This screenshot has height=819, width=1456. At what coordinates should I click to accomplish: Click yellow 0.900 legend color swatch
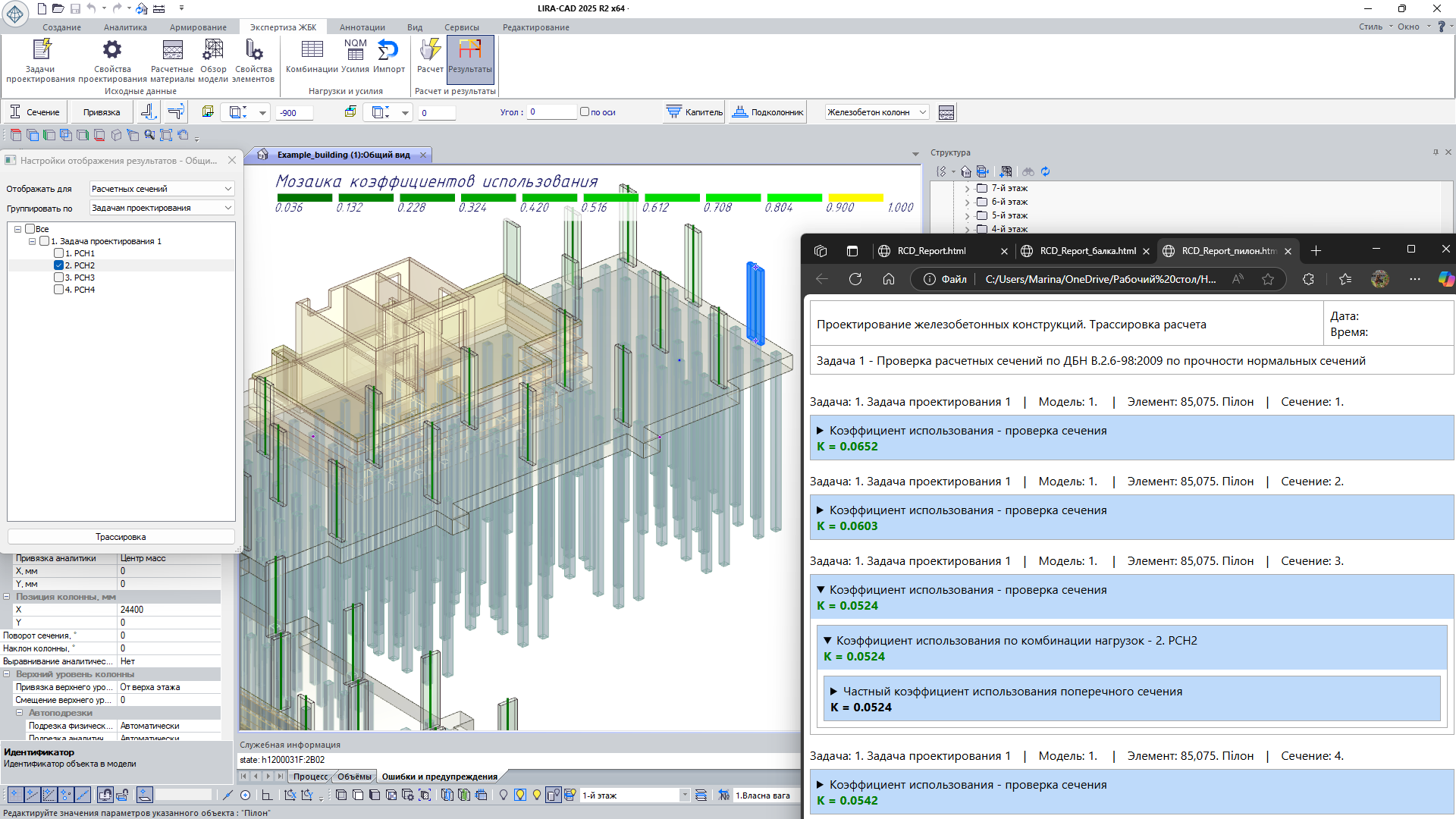(855, 198)
